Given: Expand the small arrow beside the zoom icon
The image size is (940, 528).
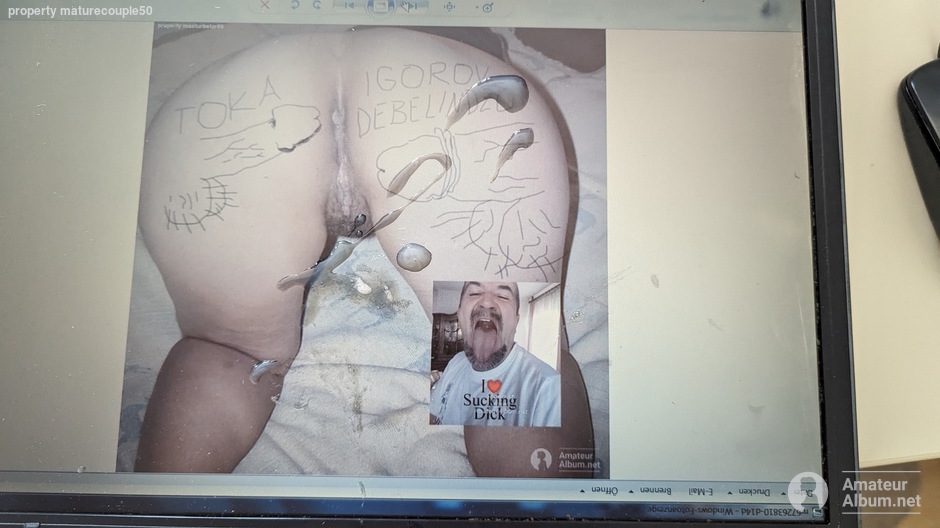Looking at the screenshot, I should (x=477, y=7).
